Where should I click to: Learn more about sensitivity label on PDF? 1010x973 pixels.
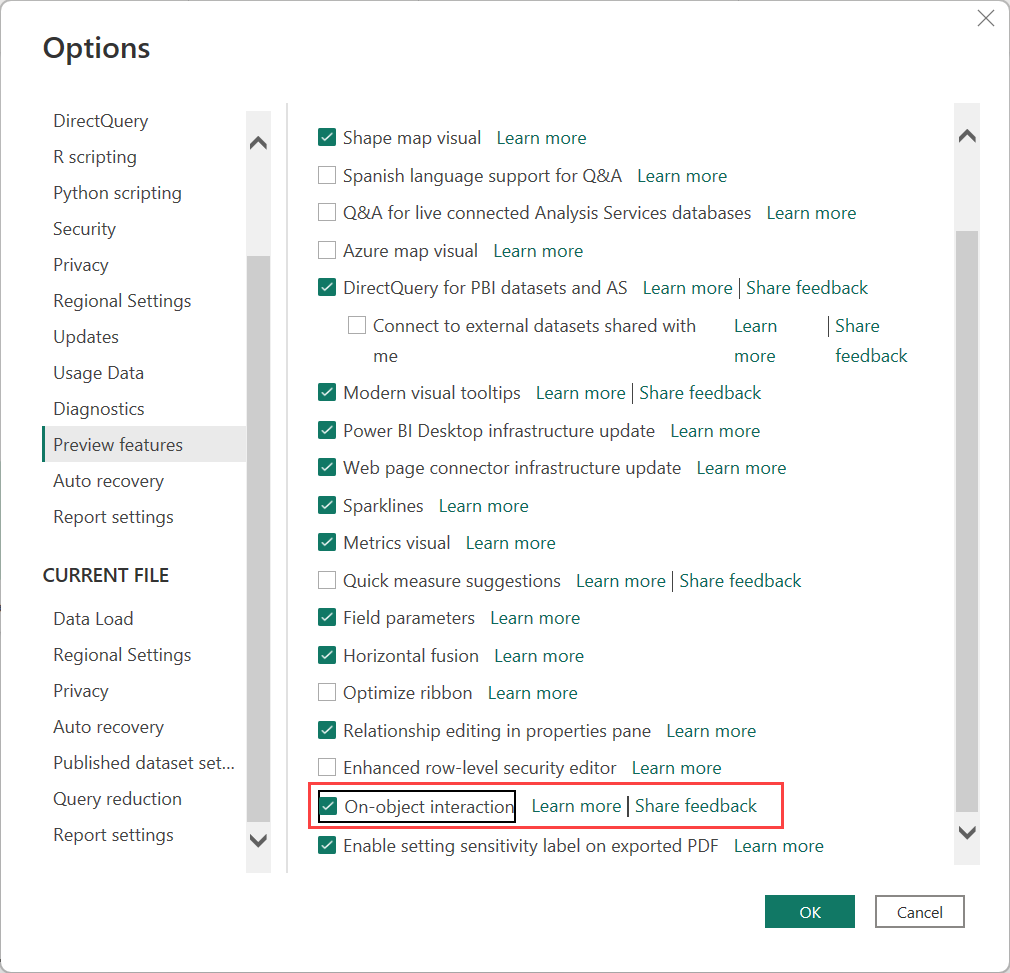click(x=778, y=846)
